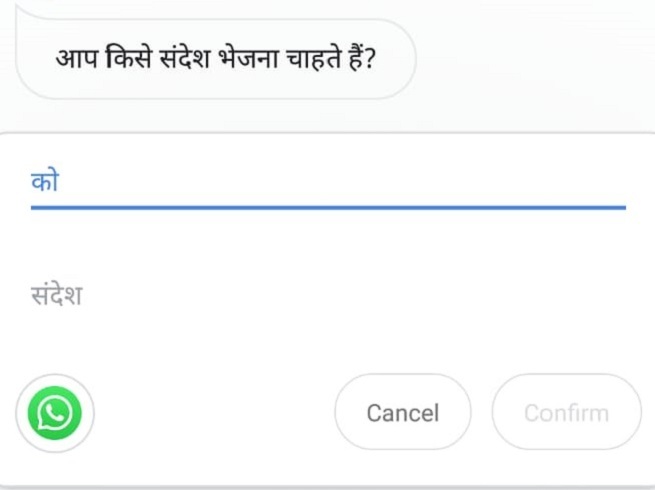Place cursor in the संदेश text box
Viewport: 655px width, 490px height.
(x=328, y=296)
